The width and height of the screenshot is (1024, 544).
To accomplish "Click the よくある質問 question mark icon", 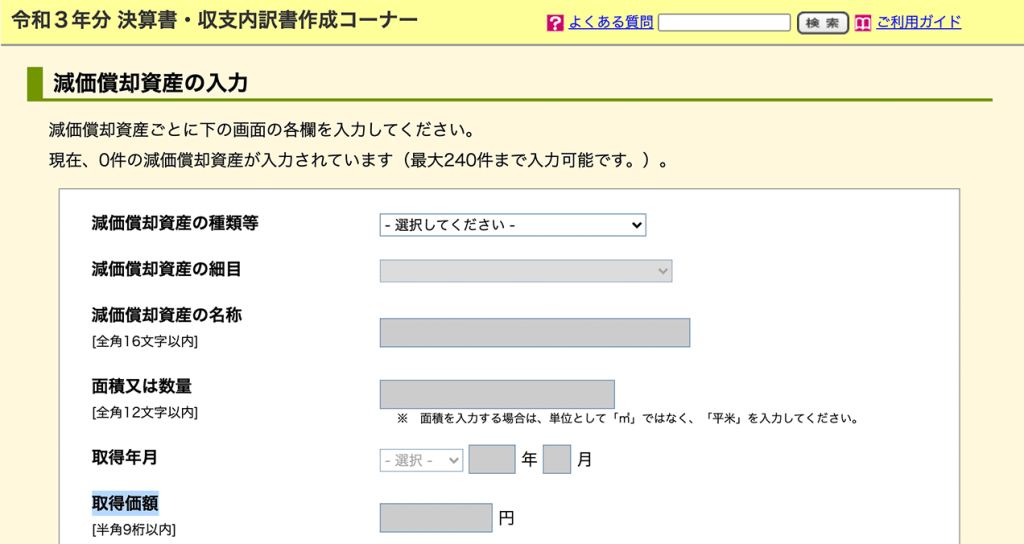I will (x=556, y=23).
